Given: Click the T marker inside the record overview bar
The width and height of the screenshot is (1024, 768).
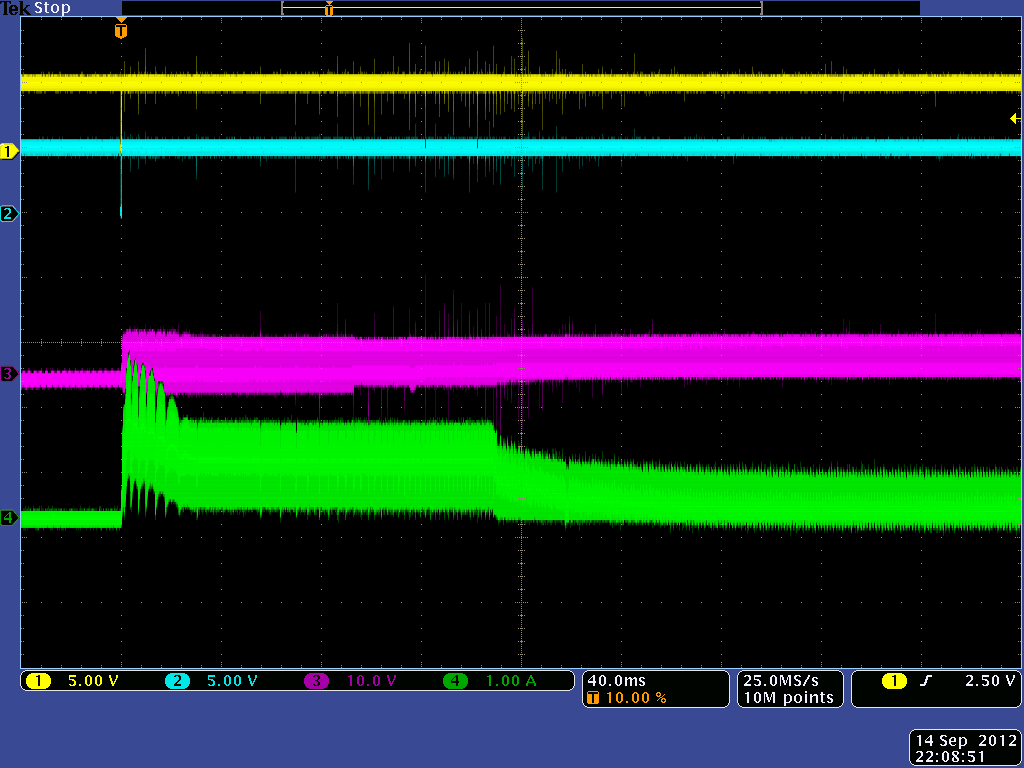Looking at the screenshot, I should [x=329, y=8].
